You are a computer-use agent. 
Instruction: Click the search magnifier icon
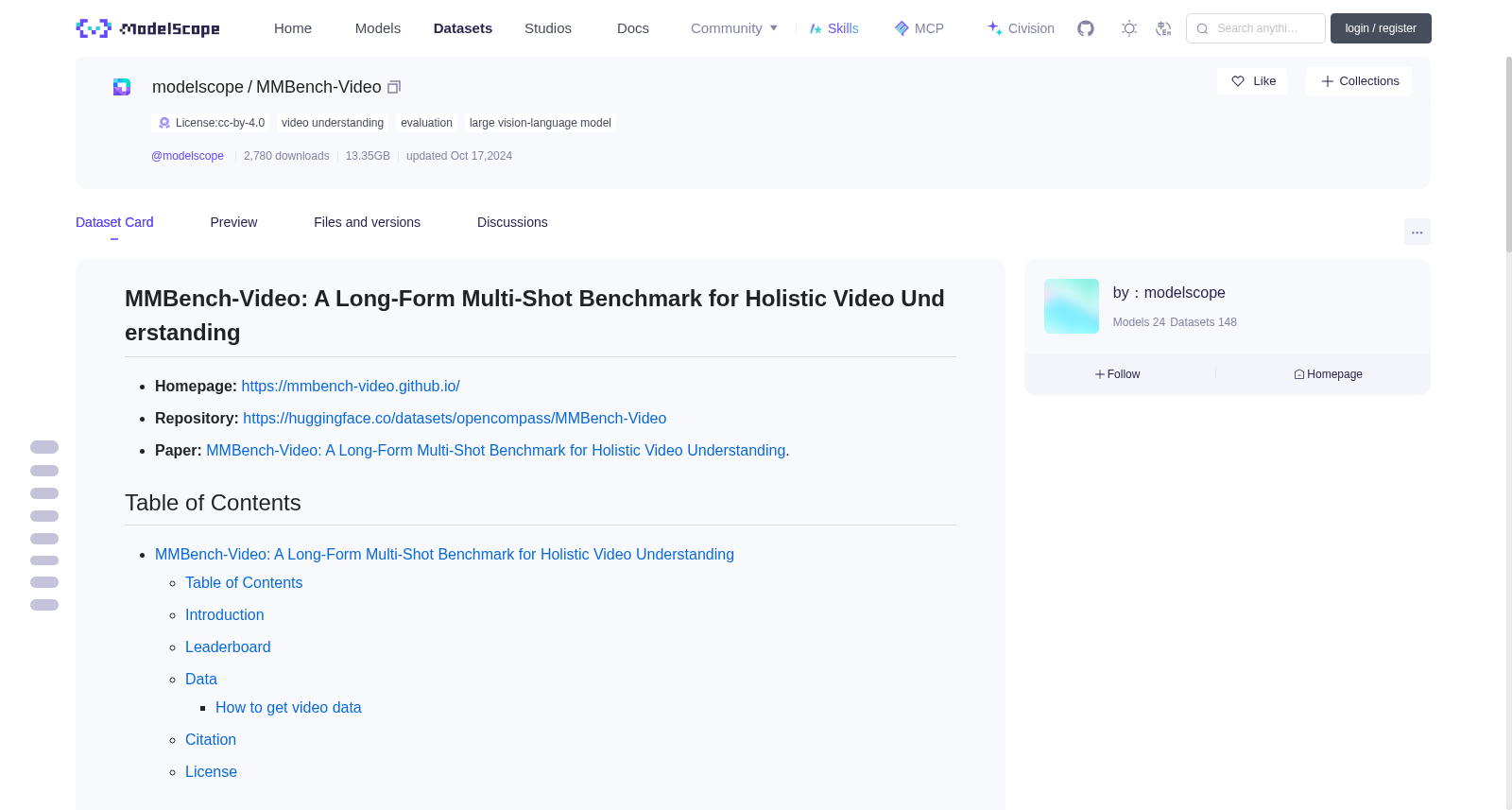pos(1202,28)
